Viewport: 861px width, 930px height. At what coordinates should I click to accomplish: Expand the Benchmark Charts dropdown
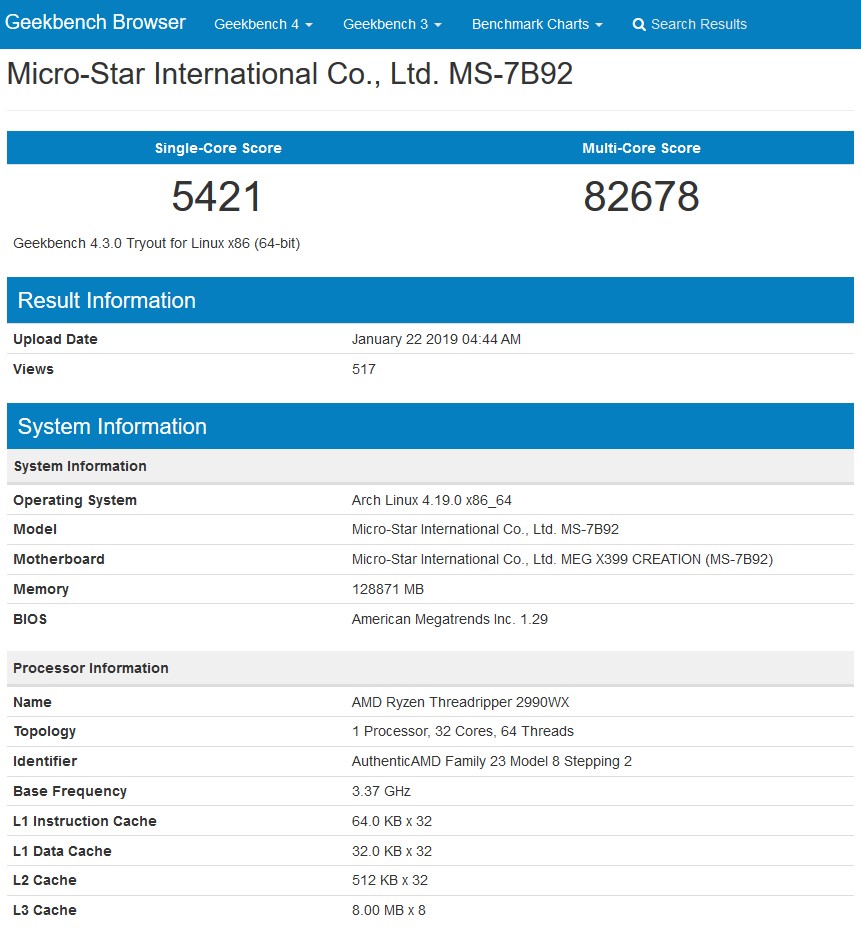pos(537,24)
